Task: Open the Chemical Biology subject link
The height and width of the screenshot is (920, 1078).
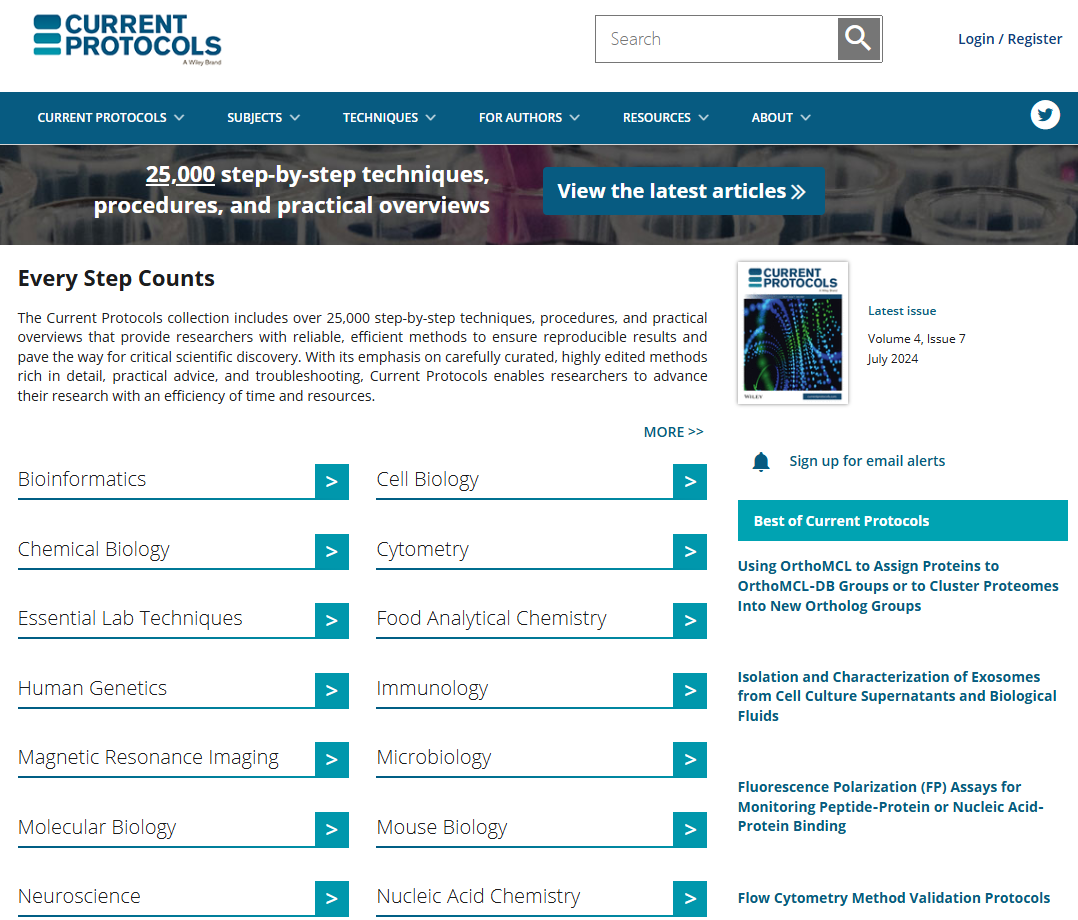Action: pyautogui.click(x=94, y=549)
